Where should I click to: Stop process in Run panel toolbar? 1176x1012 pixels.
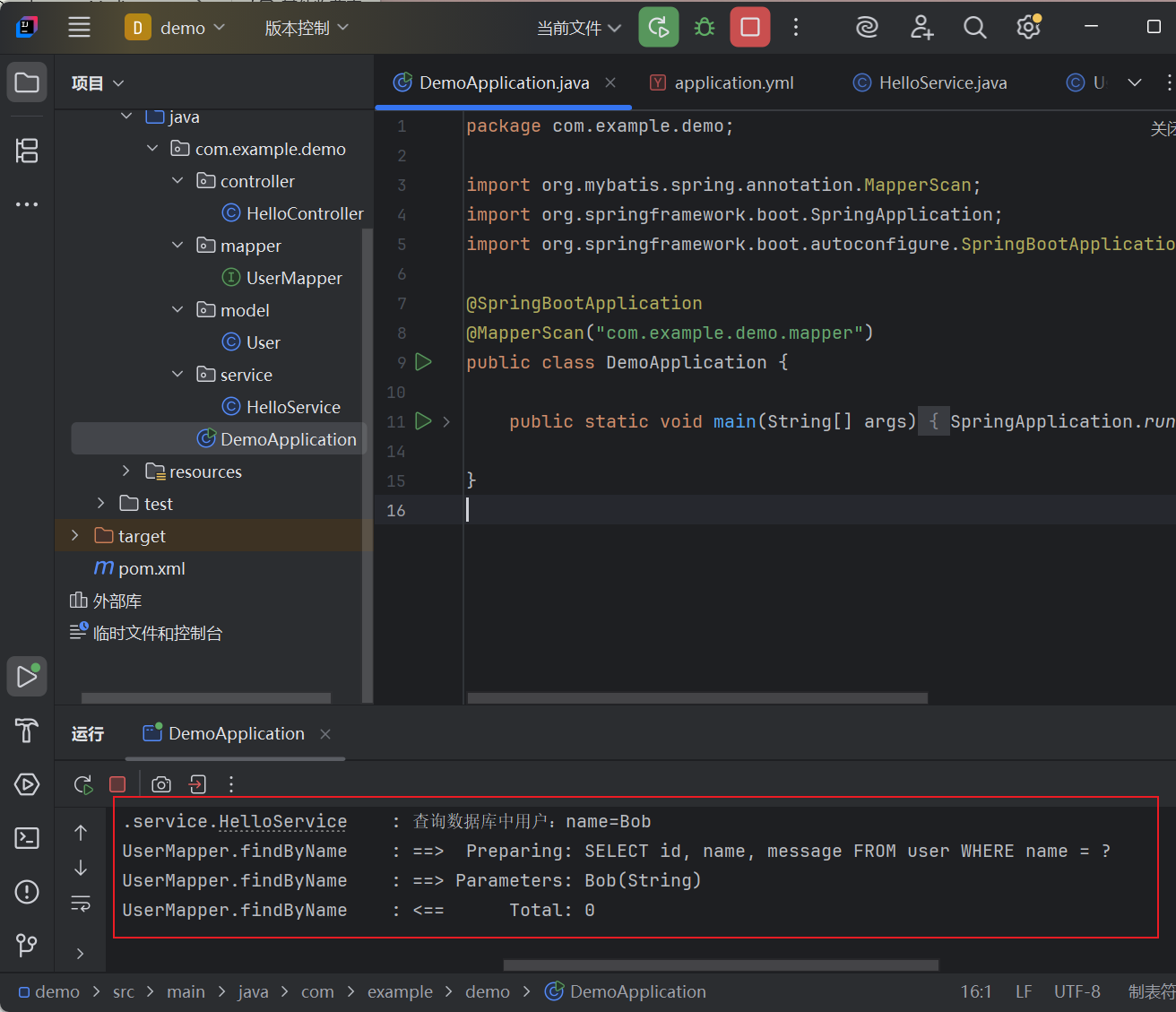pyautogui.click(x=117, y=784)
